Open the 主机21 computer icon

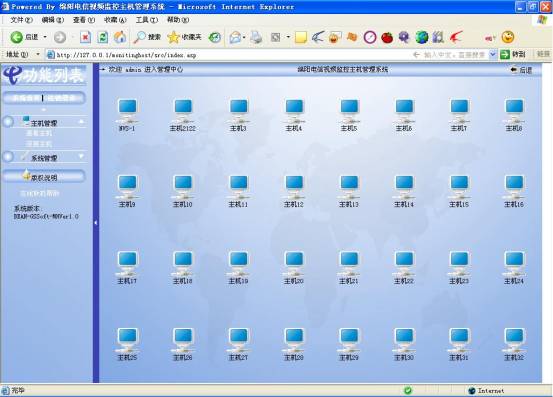tap(349, 263)
